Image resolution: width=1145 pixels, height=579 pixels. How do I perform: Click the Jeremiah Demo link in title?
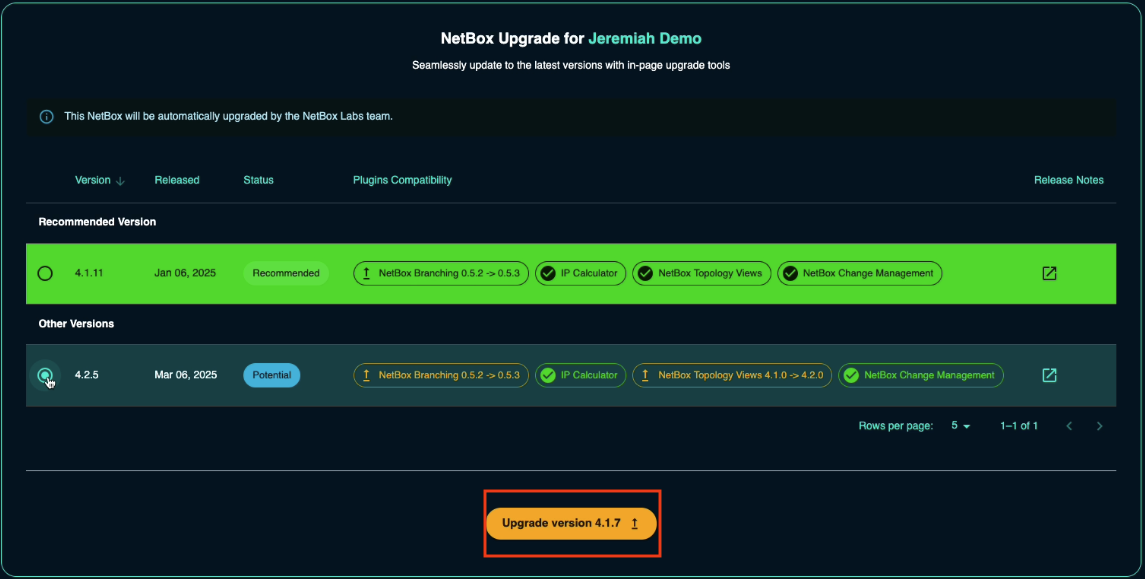click(644, 39)
